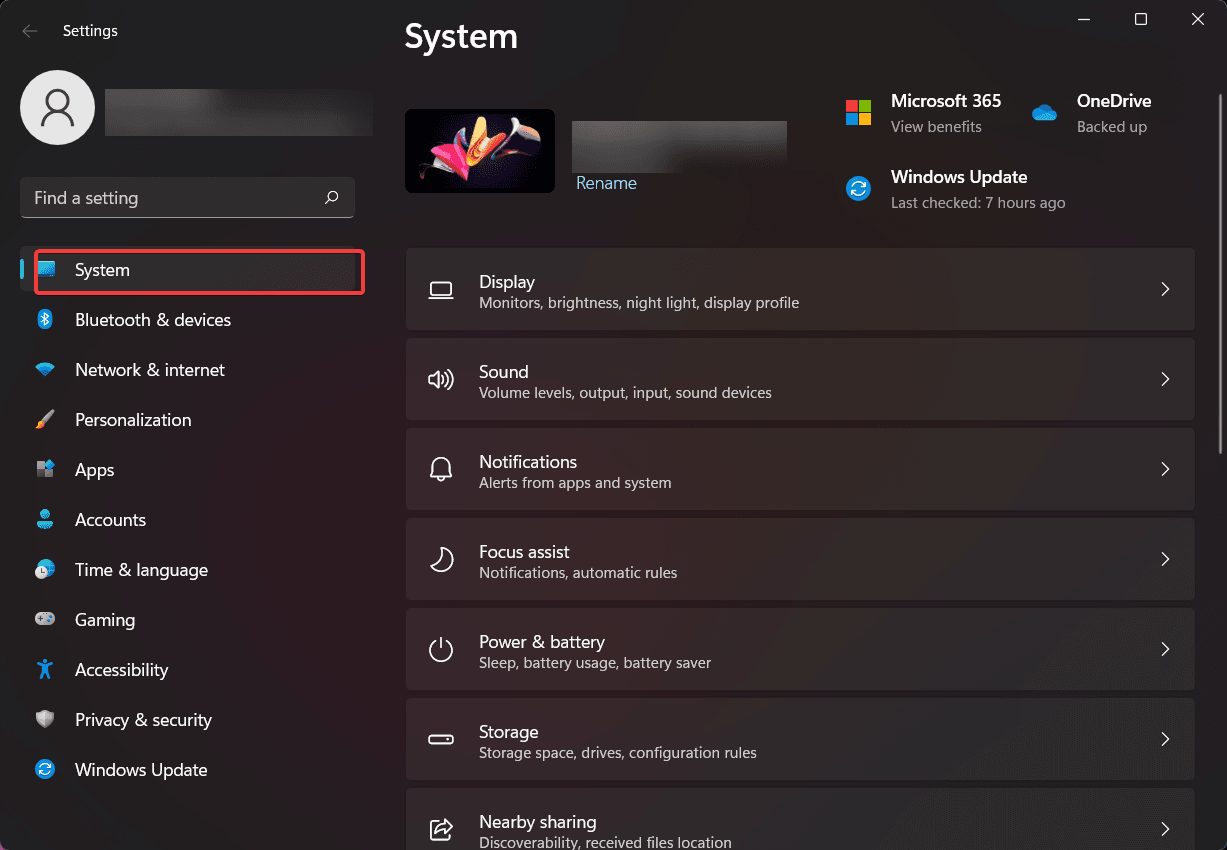This screenshot has height=850, width=1227.
Task: Click the Rename link
Action: click(606, 183)
